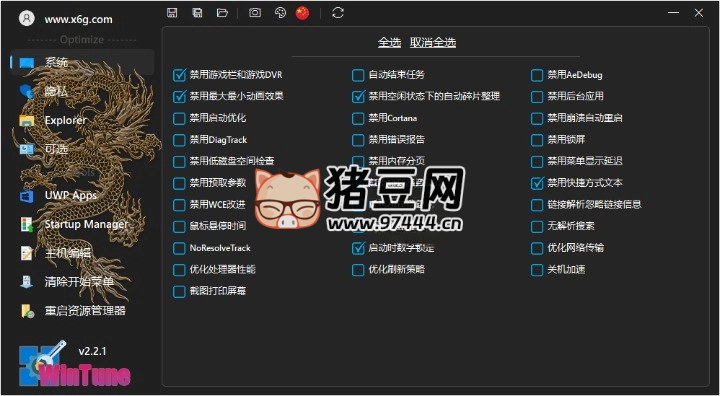Click the camera screenshot toolbar icon
The image size is (720, 396).
[x=255, y=13]
